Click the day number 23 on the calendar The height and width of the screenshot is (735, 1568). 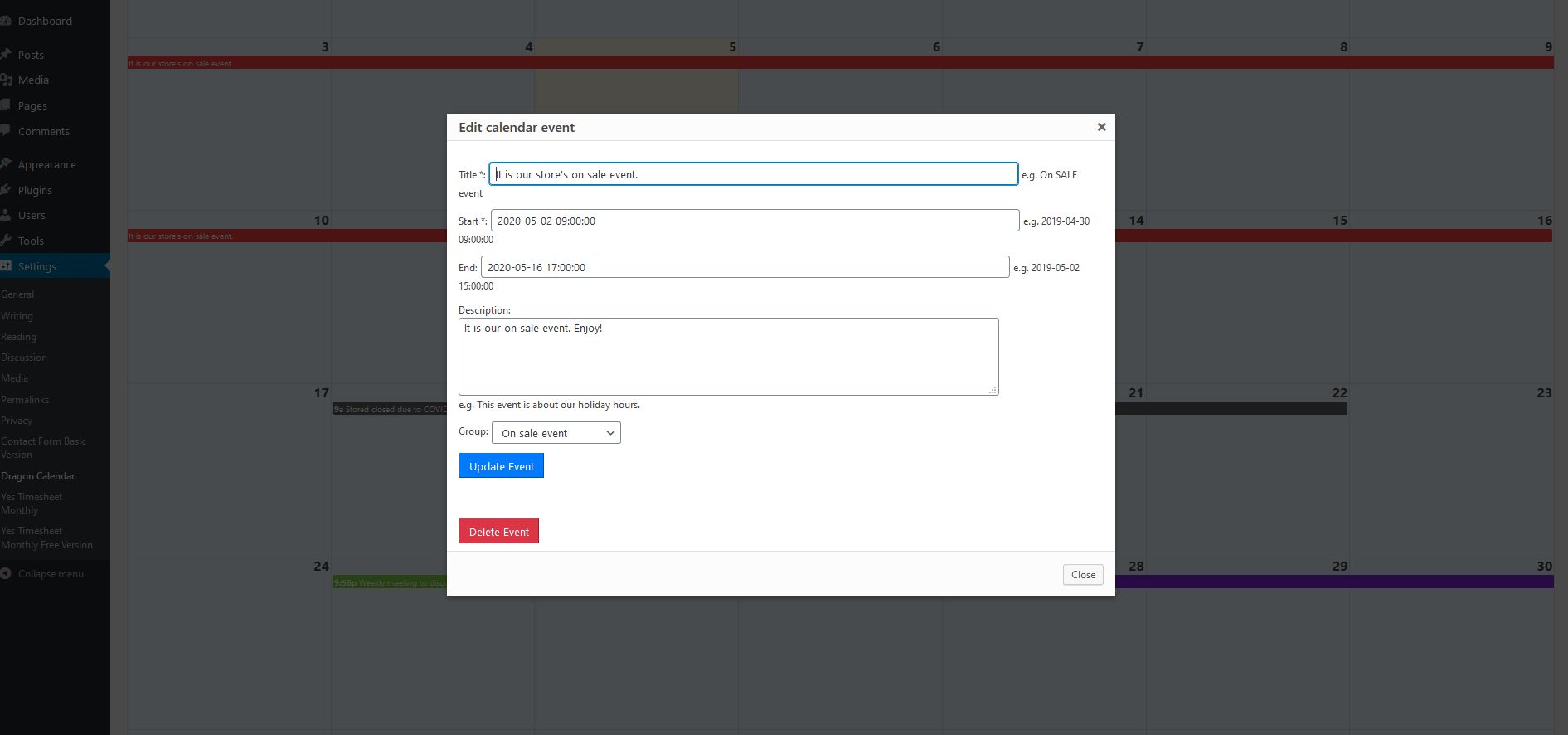click(1544, 393)
